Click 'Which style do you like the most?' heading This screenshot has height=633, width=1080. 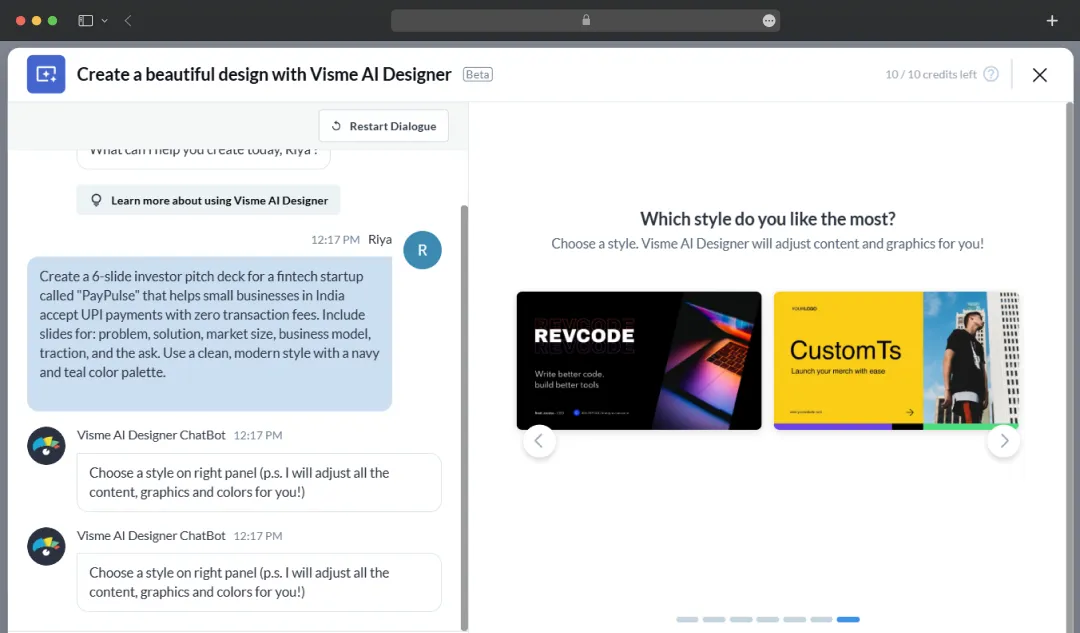pyautogui.click(x=767, y=219)
